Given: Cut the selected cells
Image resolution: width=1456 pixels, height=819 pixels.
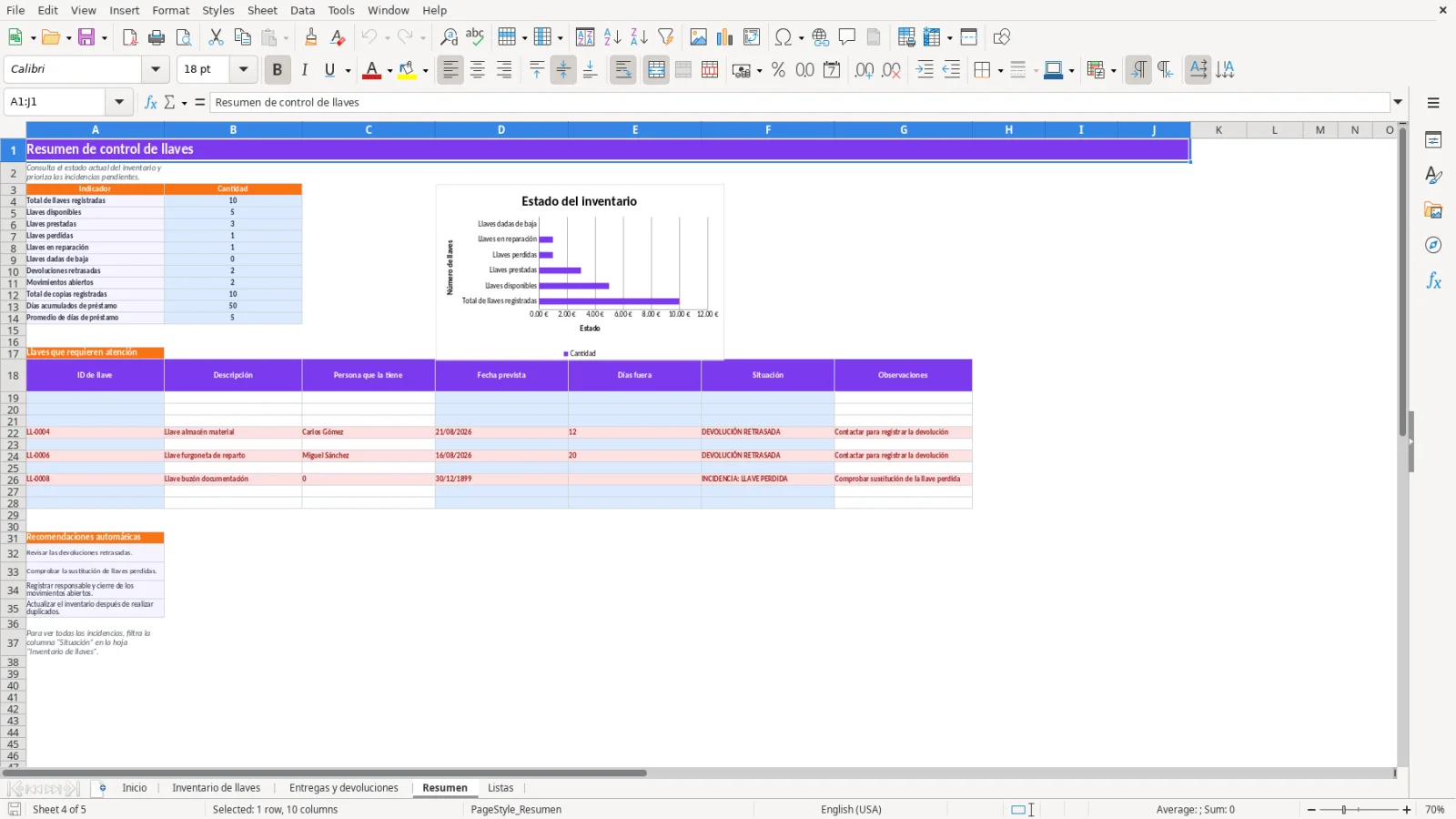Looking at the screenshot, I should (x=216, y=37).
